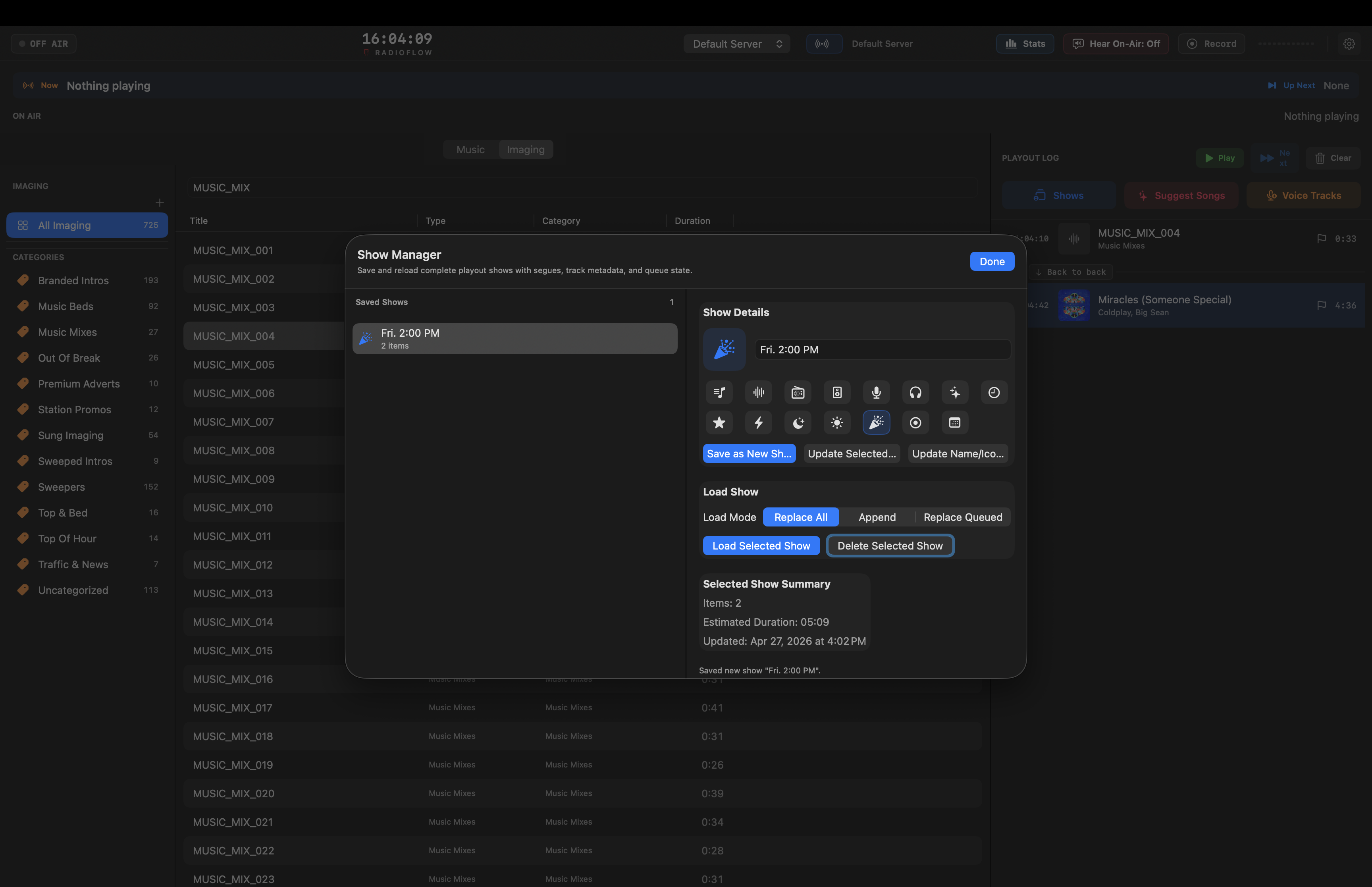Select Traffic & News category

pyautogui.click(x=87, y=565)
